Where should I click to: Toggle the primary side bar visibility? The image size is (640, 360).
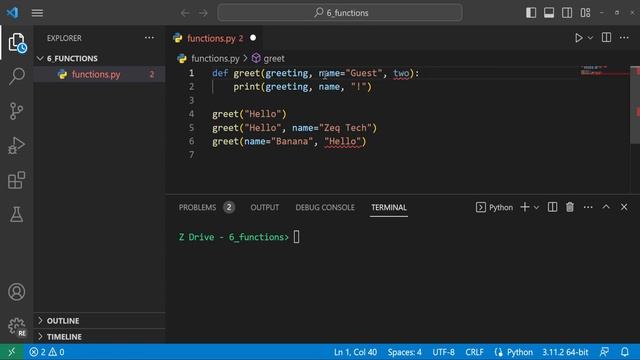point(531,13)
